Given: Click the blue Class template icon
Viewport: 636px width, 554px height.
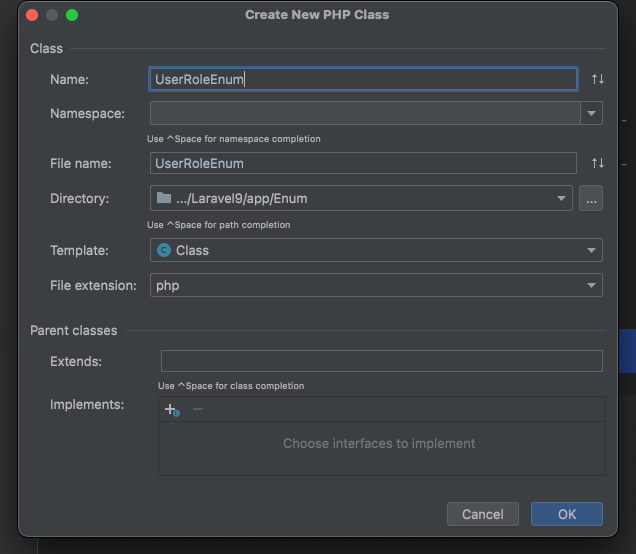Looking at the screenshot, I should (164, 250).
